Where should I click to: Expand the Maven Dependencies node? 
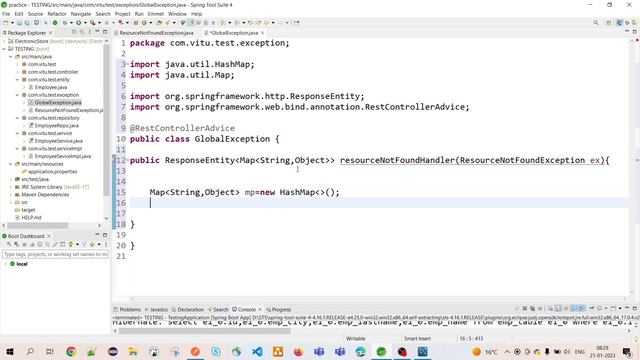pos(11,195)
